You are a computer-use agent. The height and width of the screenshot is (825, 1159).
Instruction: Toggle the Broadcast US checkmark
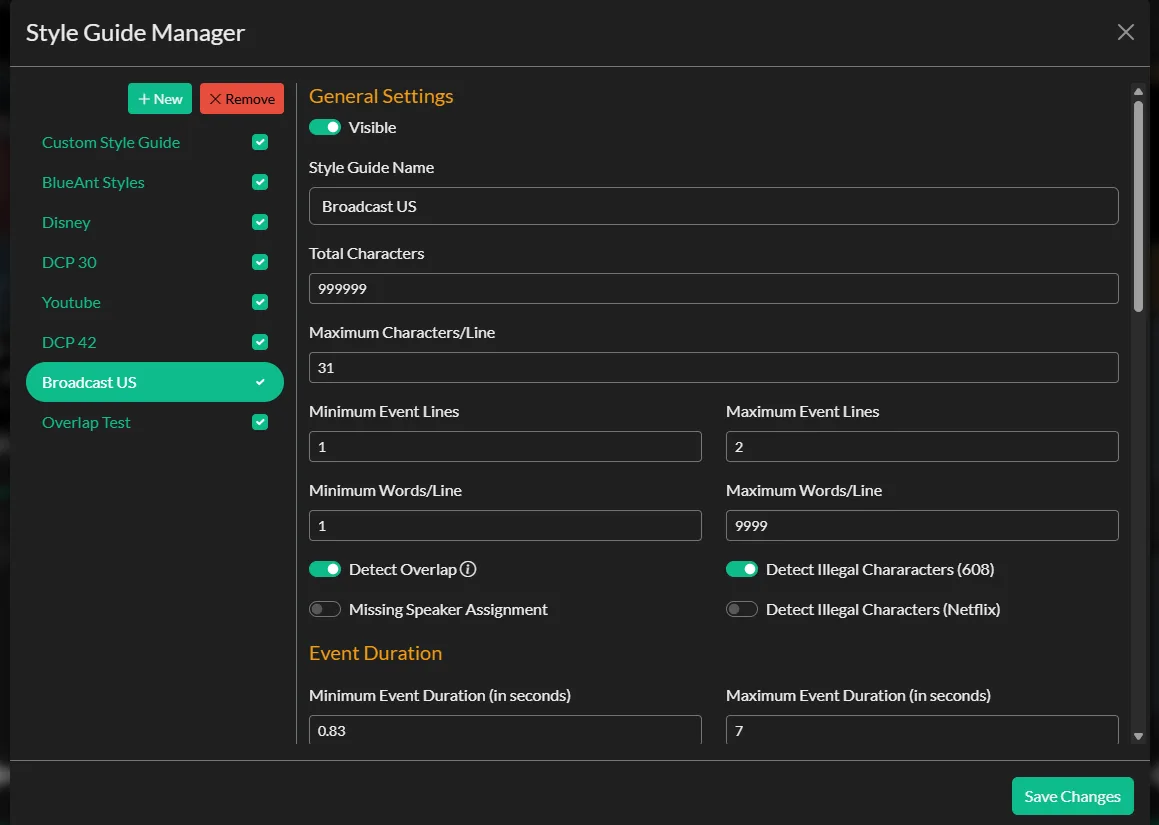pyautogui.click(x=259, y=382)
